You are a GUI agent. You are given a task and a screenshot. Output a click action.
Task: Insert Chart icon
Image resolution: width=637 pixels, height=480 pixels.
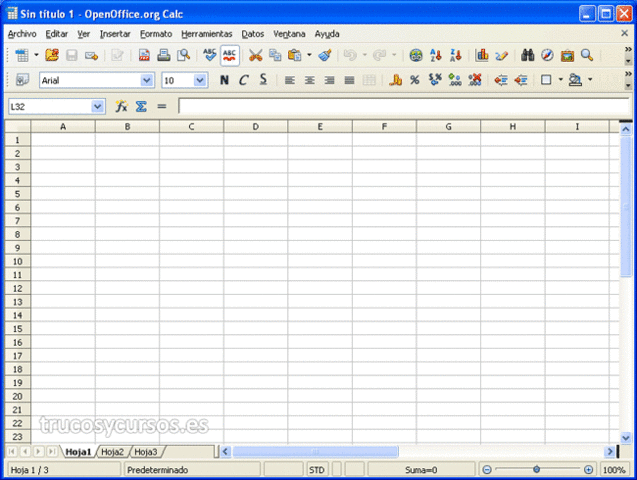coord(482,55)
